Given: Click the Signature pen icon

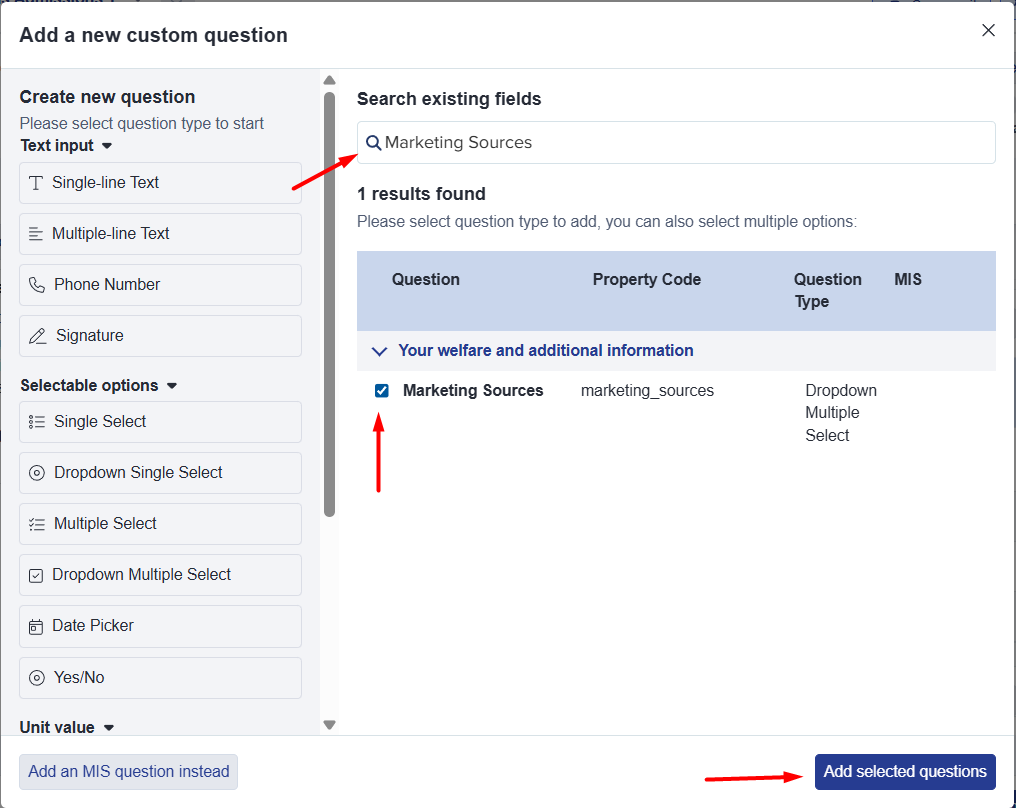Looking at the screenshot, I should [x=38, y=336].
